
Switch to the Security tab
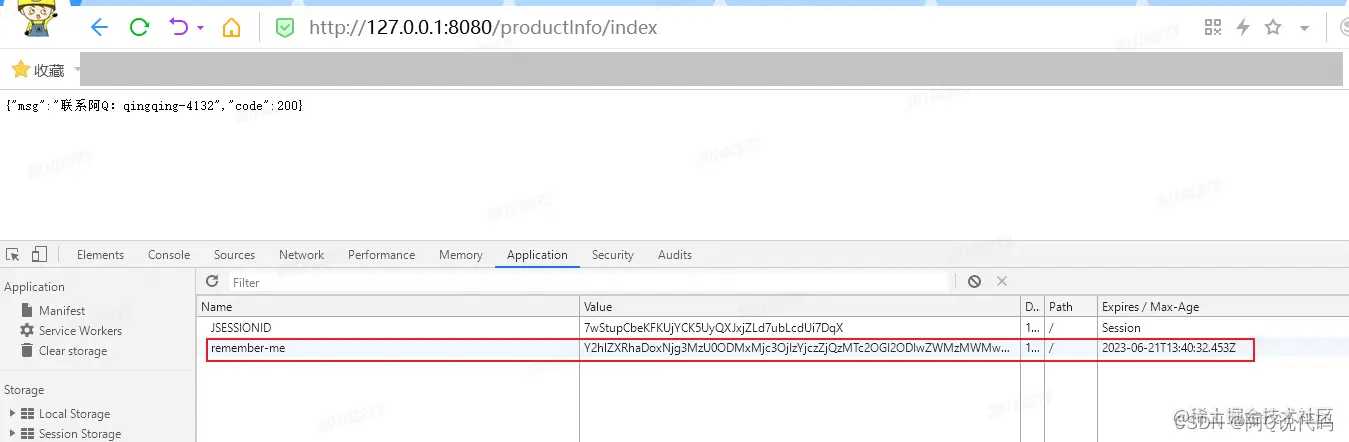click(x=613, y=255)
